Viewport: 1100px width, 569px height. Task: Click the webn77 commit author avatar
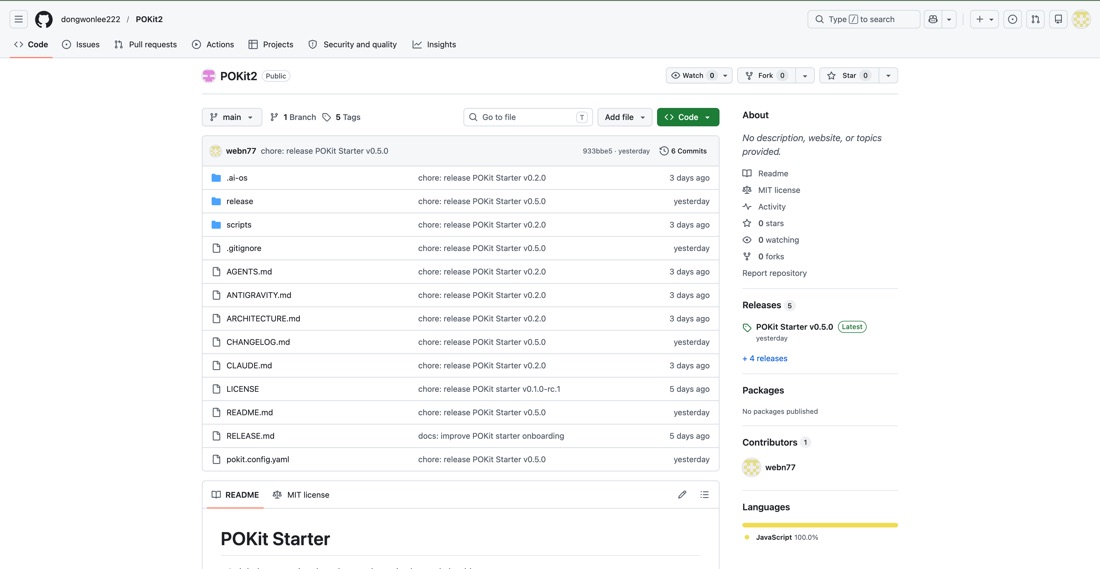point(215,151)
